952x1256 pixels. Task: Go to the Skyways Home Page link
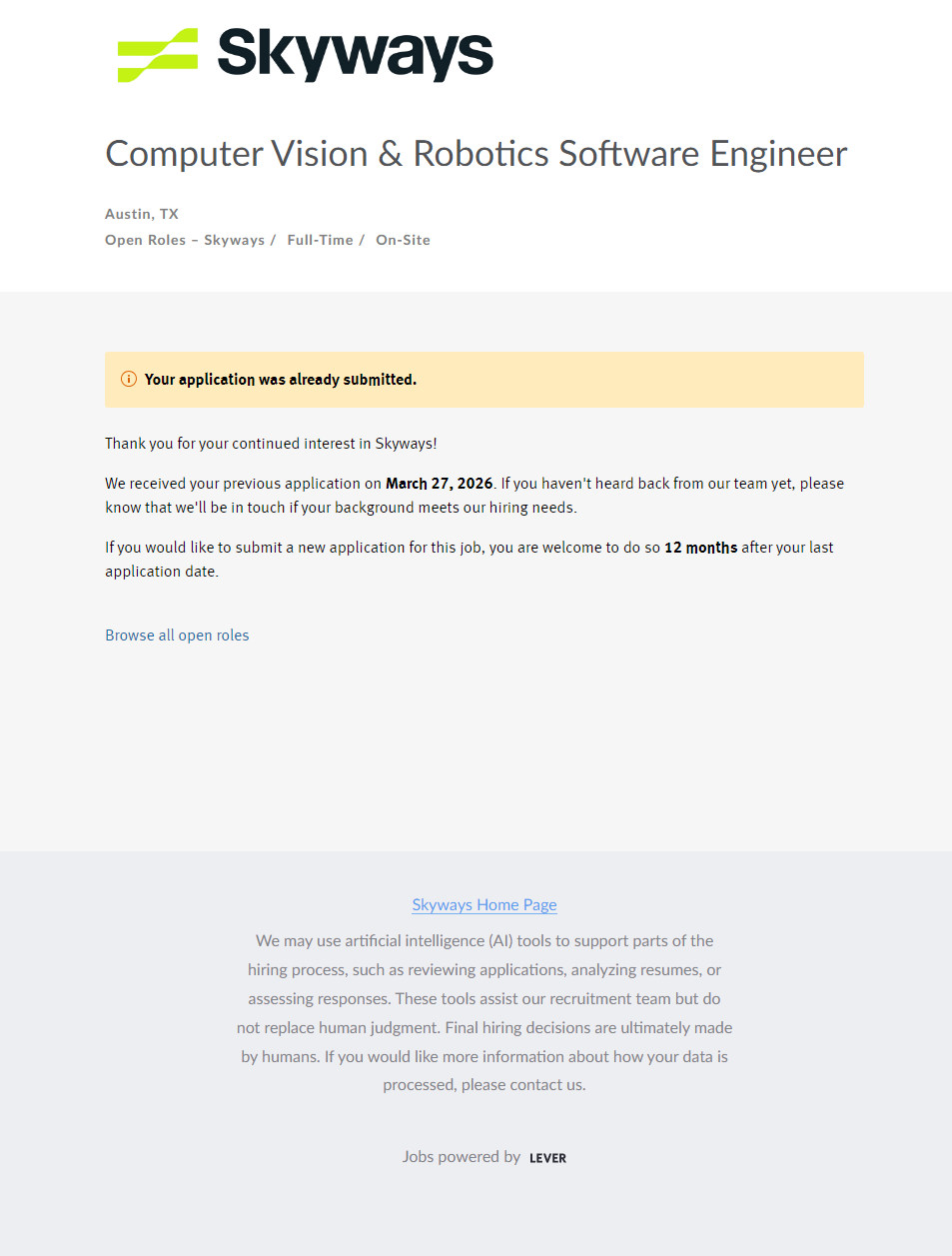tap(484, 905)
